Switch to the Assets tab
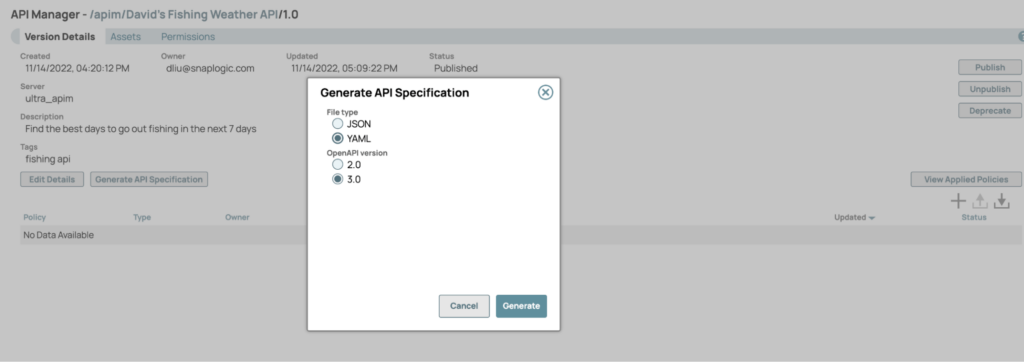The width and height of the screenshot is (1024, 362). point(125,37)
